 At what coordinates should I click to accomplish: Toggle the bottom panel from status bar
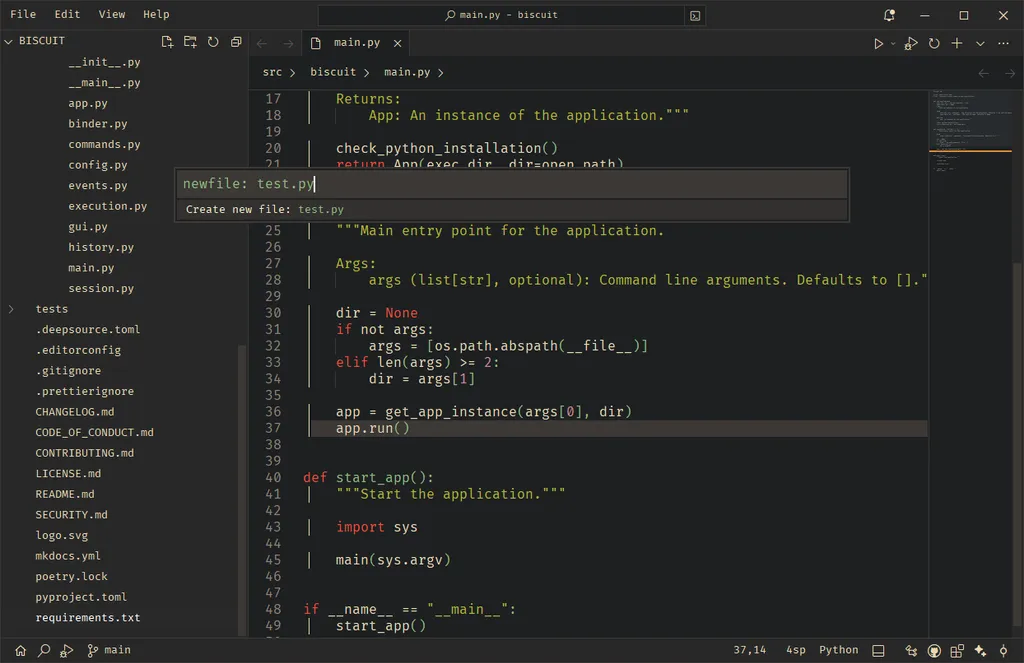pyautogui.click(x=878, y=651)
